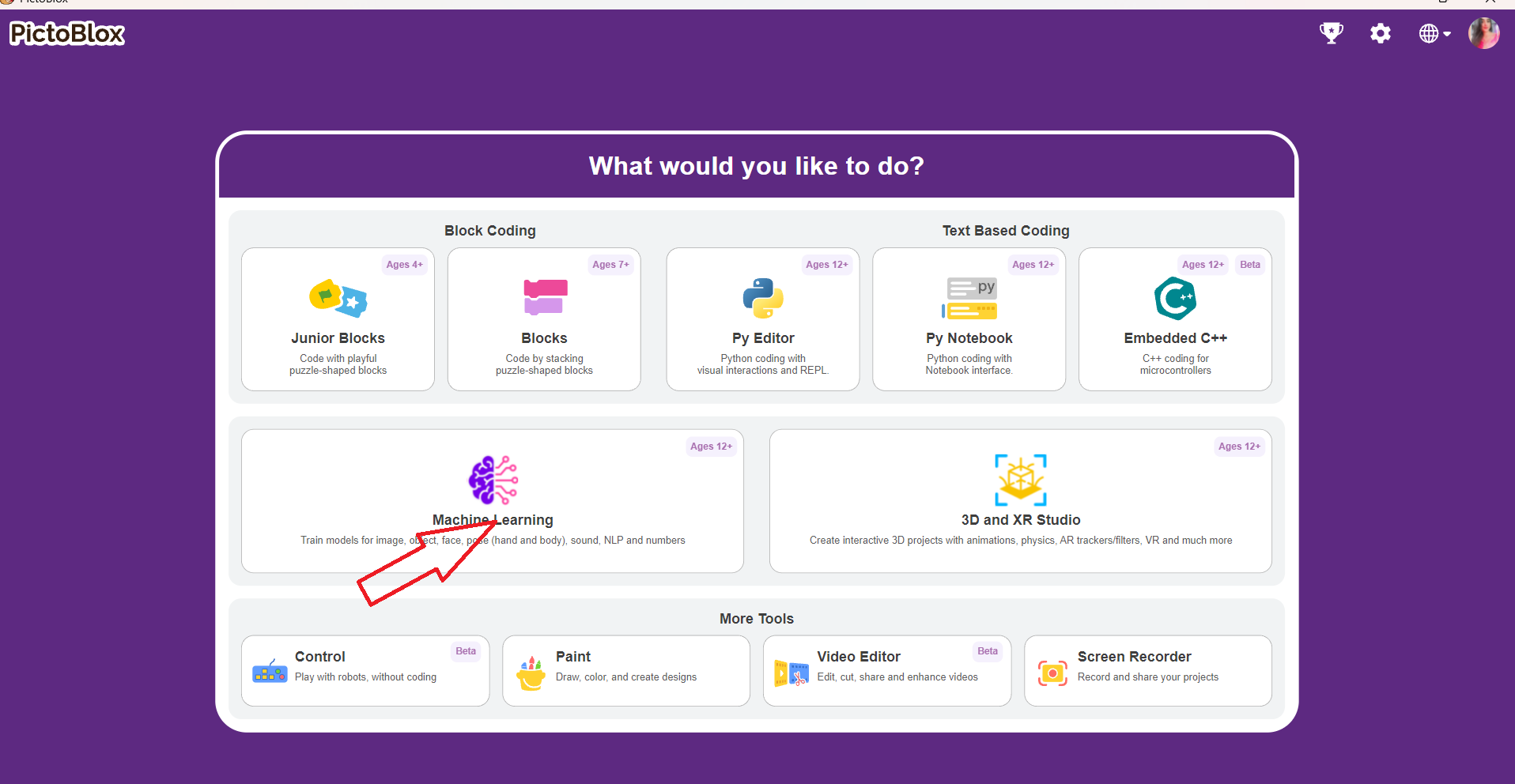The width and height of the screenshot is (1515, 784).
Task: Open the Video Editor title
Action: (x=859, y=657)
